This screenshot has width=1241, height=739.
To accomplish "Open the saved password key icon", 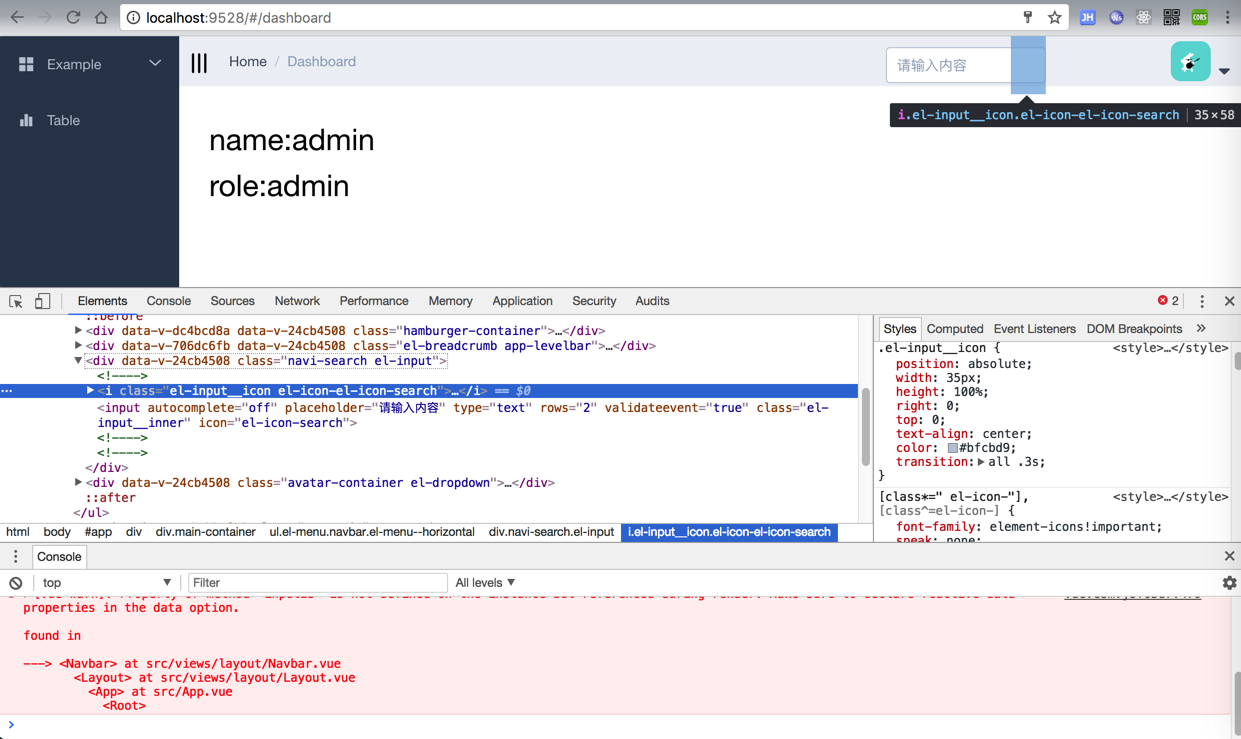I will (1027, 17).
